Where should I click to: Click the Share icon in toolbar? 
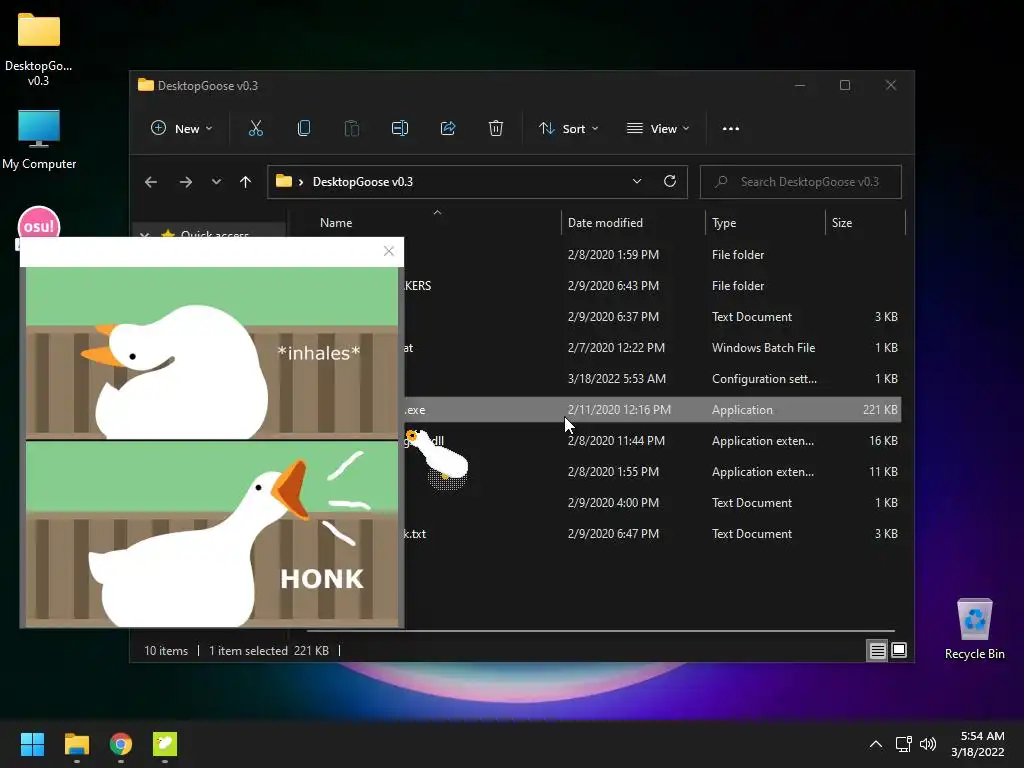(x=448, y=129)
